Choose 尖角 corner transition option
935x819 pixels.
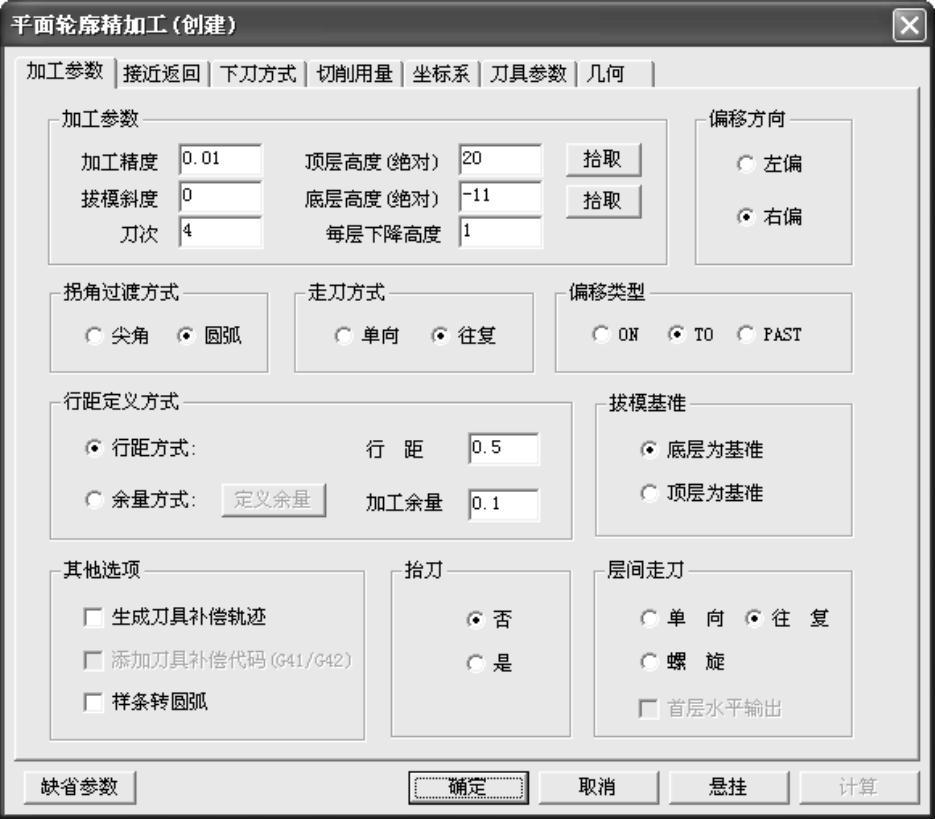click(x=94, y=336)
